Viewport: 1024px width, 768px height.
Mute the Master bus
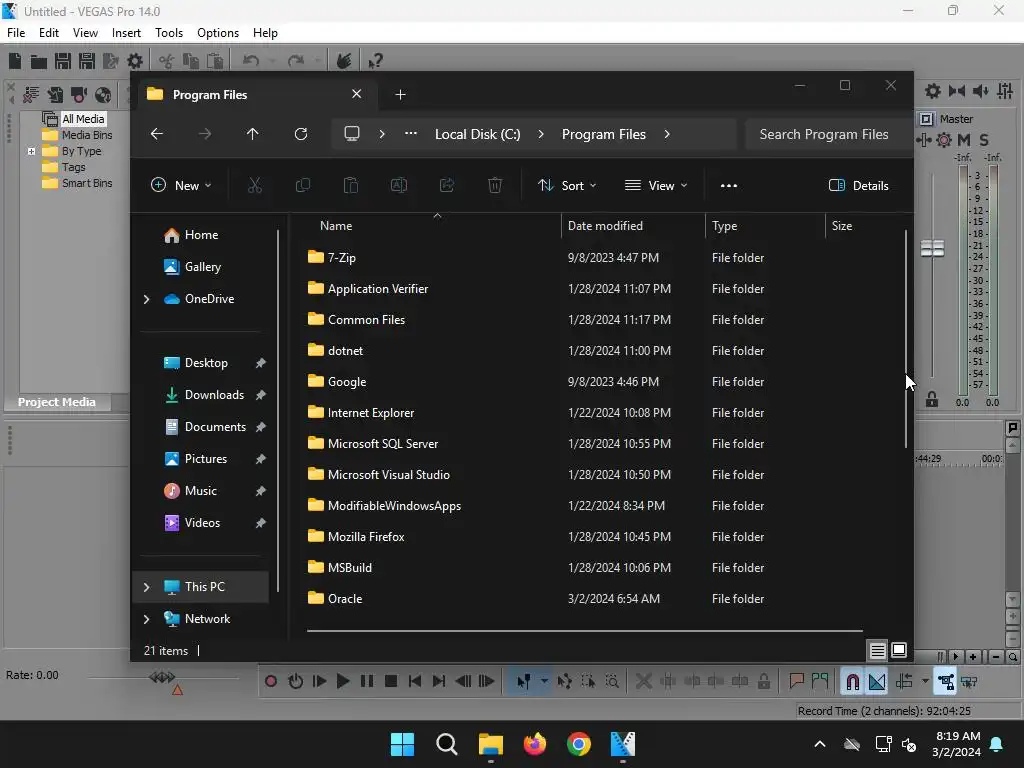coord(964,140)
